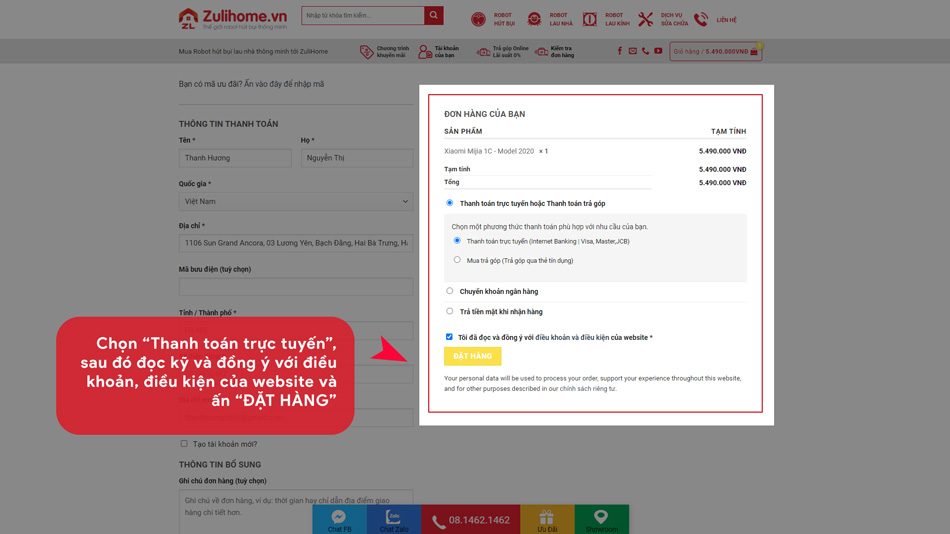Open the Showroom location icon
This screenshot has width=950, height=534.
601,518
